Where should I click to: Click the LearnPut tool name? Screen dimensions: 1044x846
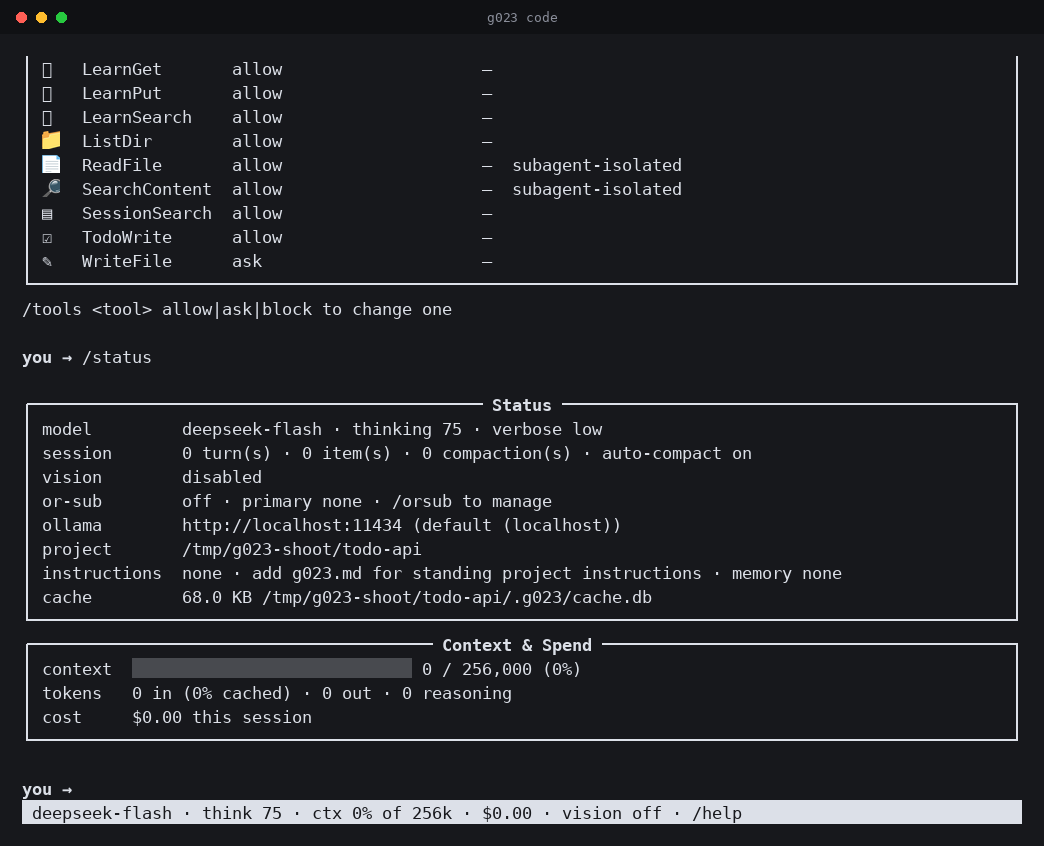point(122,93)
